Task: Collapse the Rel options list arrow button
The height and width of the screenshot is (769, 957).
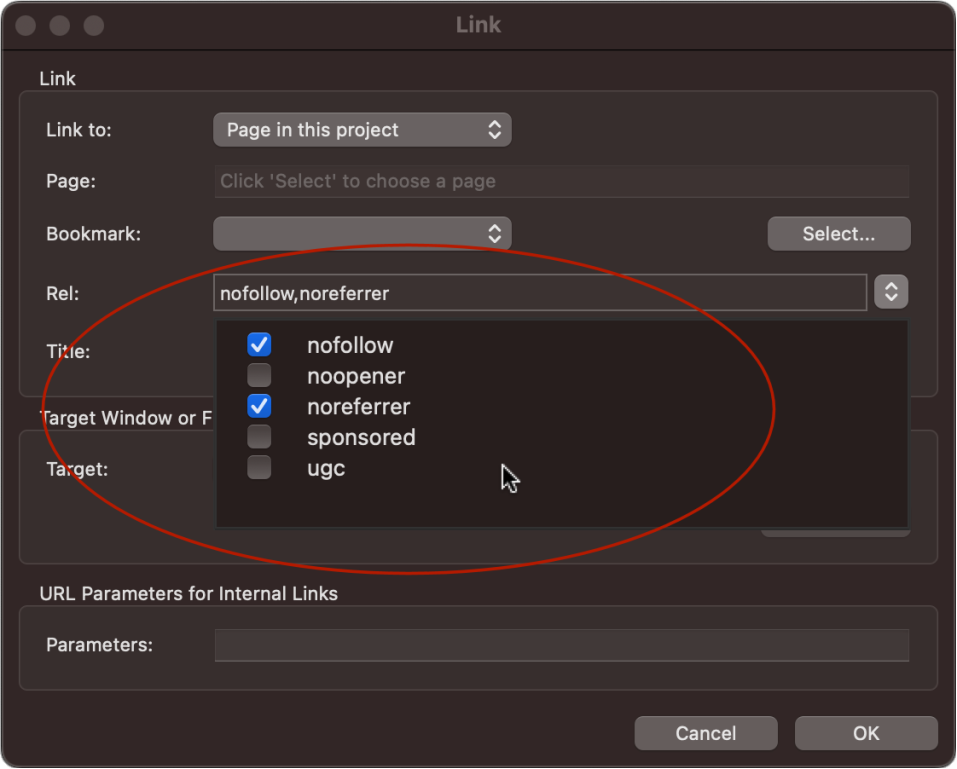Action: click(x=890, y=293)
